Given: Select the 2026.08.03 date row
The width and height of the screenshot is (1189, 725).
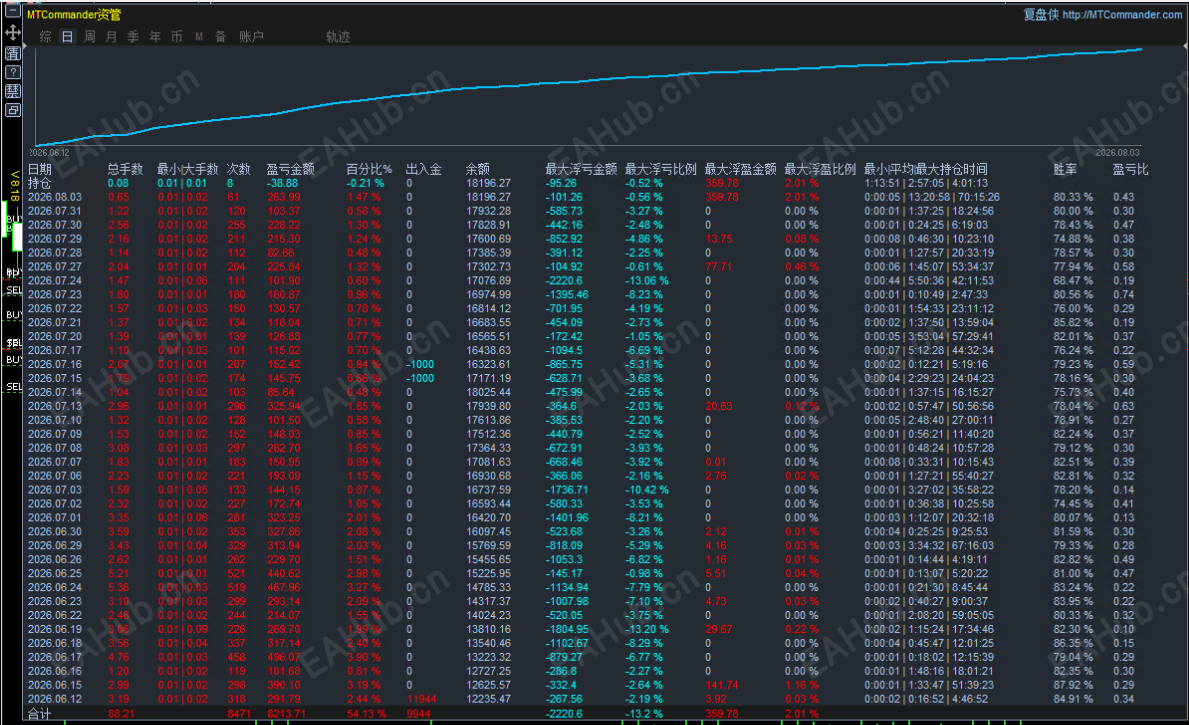Looking at the screenshot, I should tap(55, 197).
